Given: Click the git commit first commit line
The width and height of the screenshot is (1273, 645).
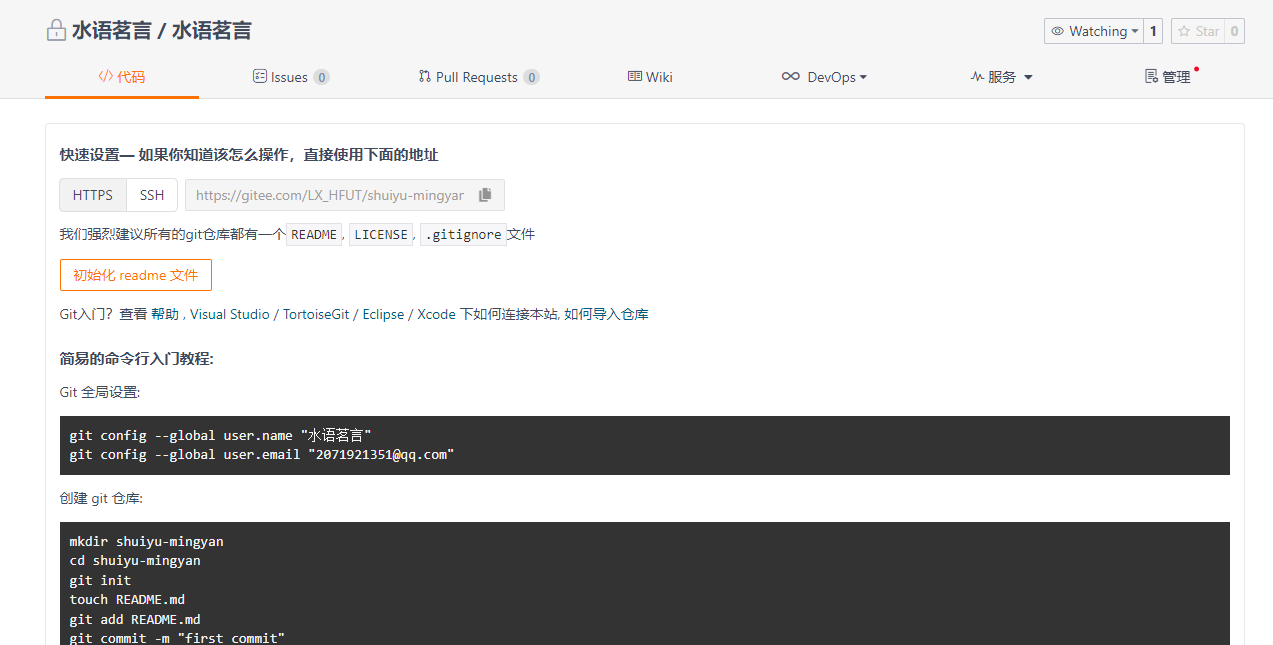Looking at the screenshot, I should click(177, 638).
